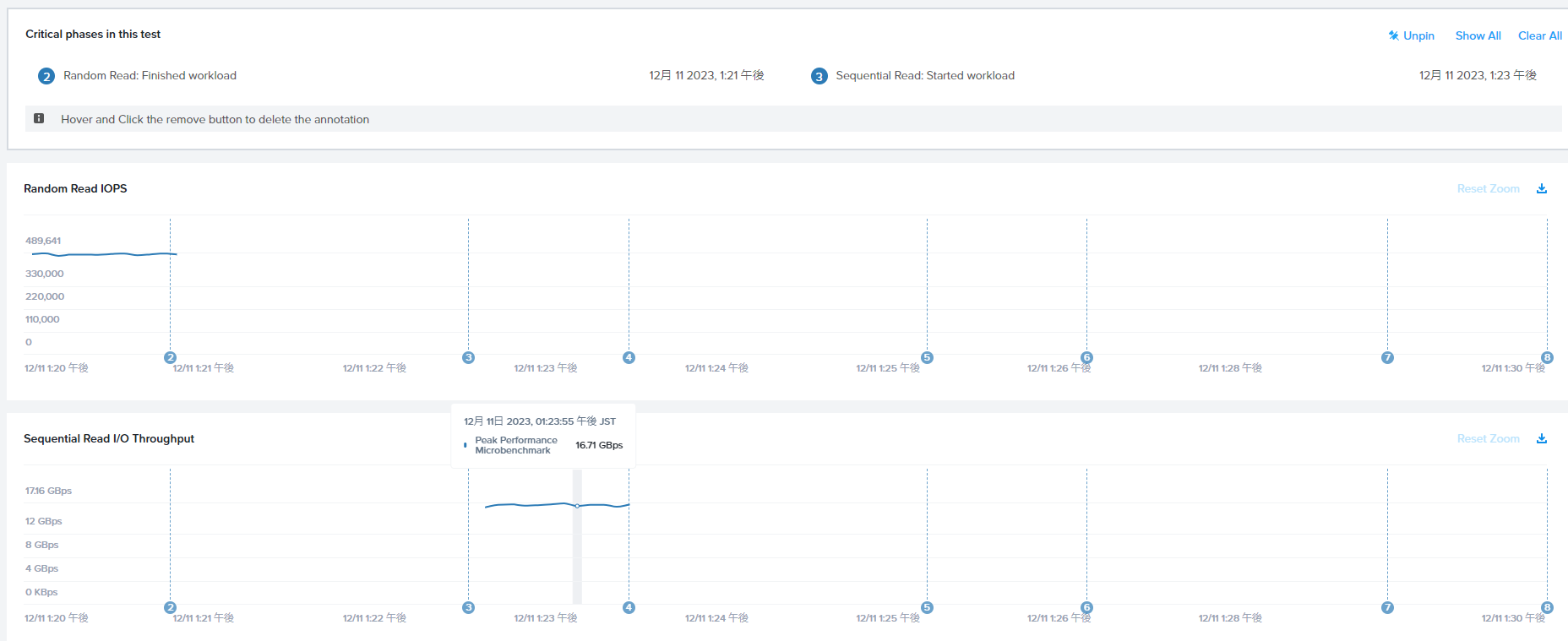Select the number 2 badge for Random Read phase

point(46,76)
